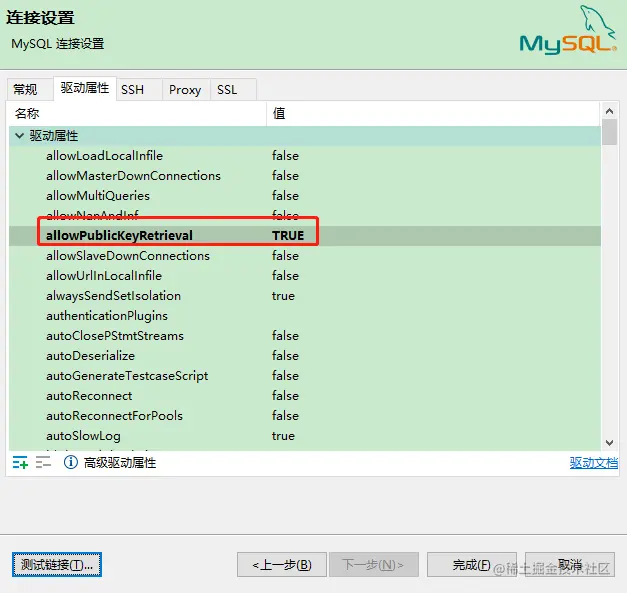
Task: Select the authenticationPlugins property
Action: pos(107,316)
